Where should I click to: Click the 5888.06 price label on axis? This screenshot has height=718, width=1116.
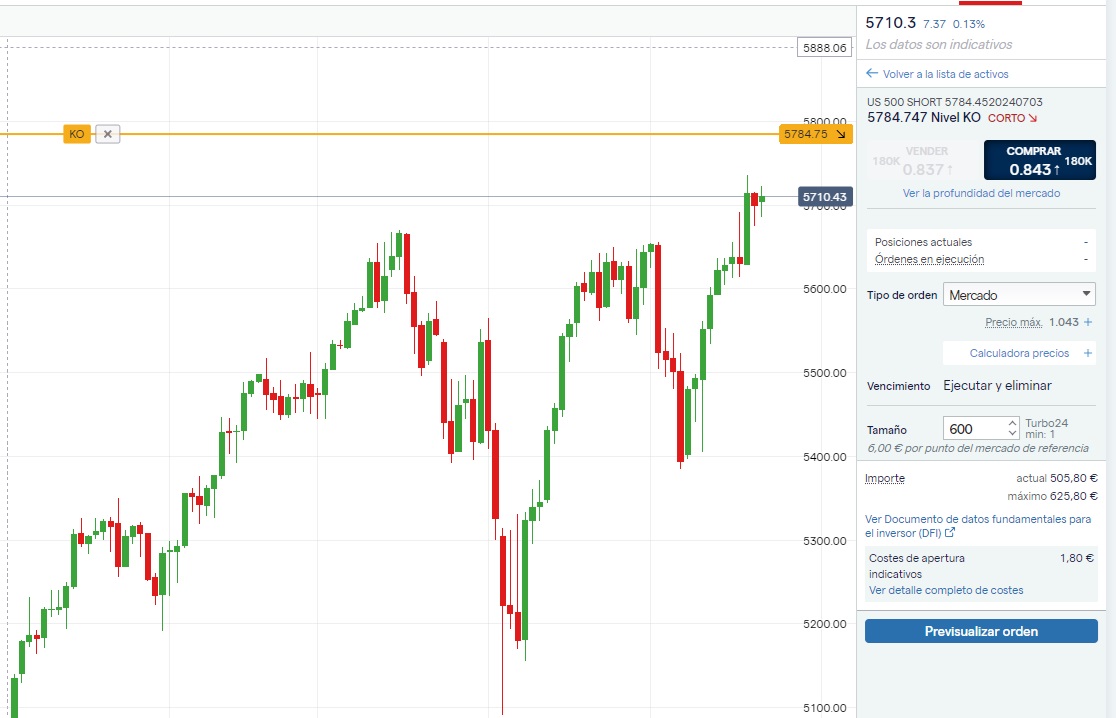pos(824,48)
